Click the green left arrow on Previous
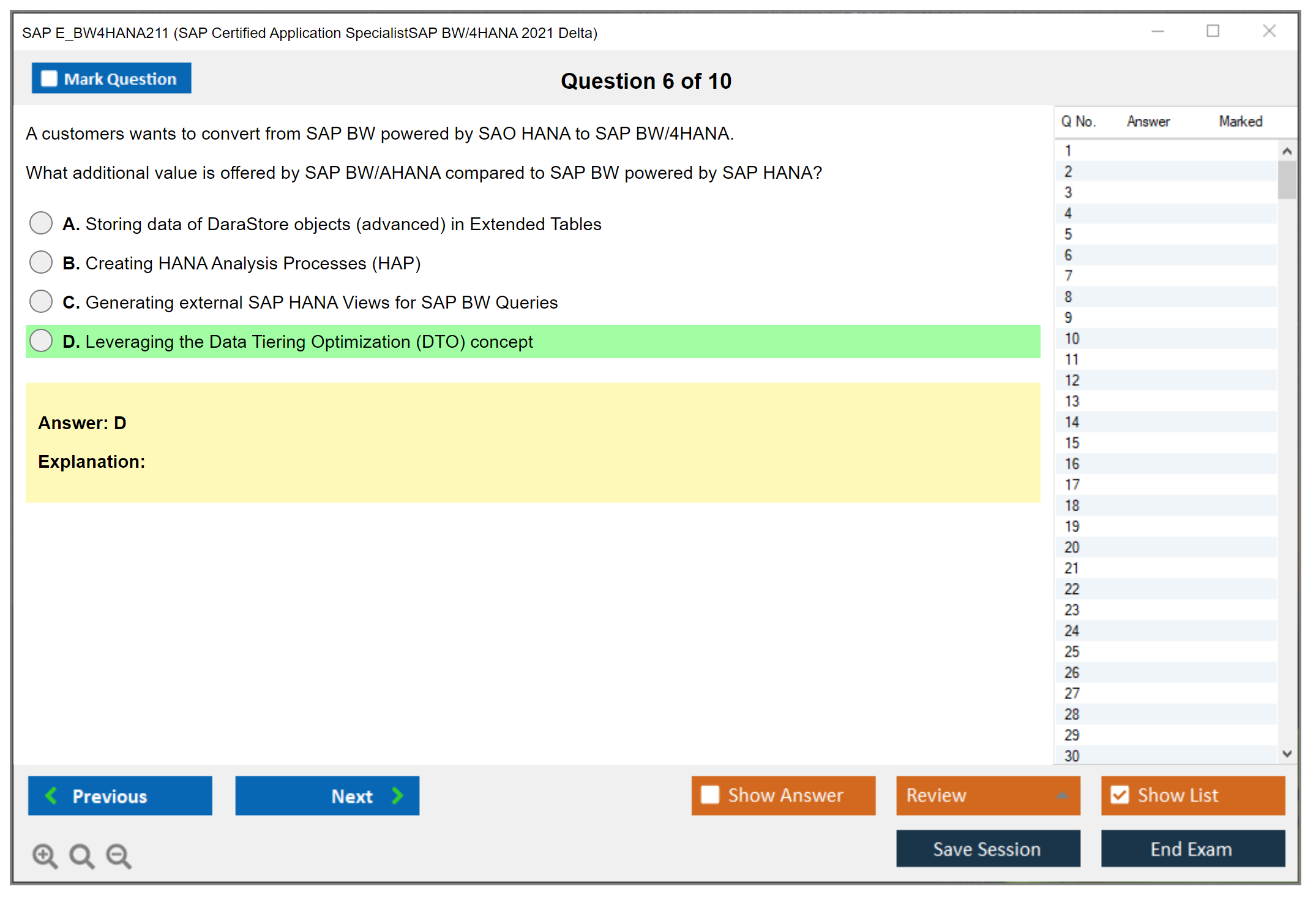Screen dimensions: 1316x900 click(x=51, y=795)
